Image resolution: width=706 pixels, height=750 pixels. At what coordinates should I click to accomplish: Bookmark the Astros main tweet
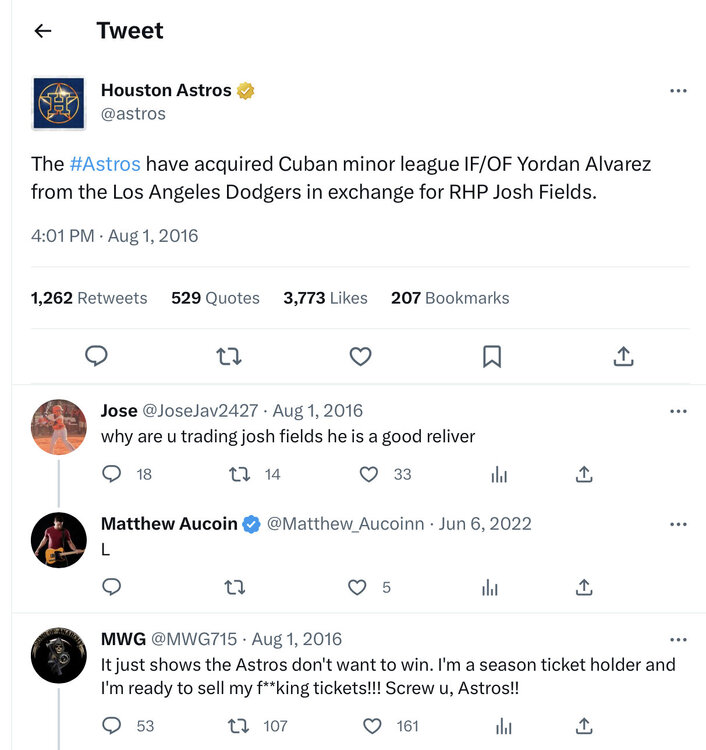tap(492, 356)
